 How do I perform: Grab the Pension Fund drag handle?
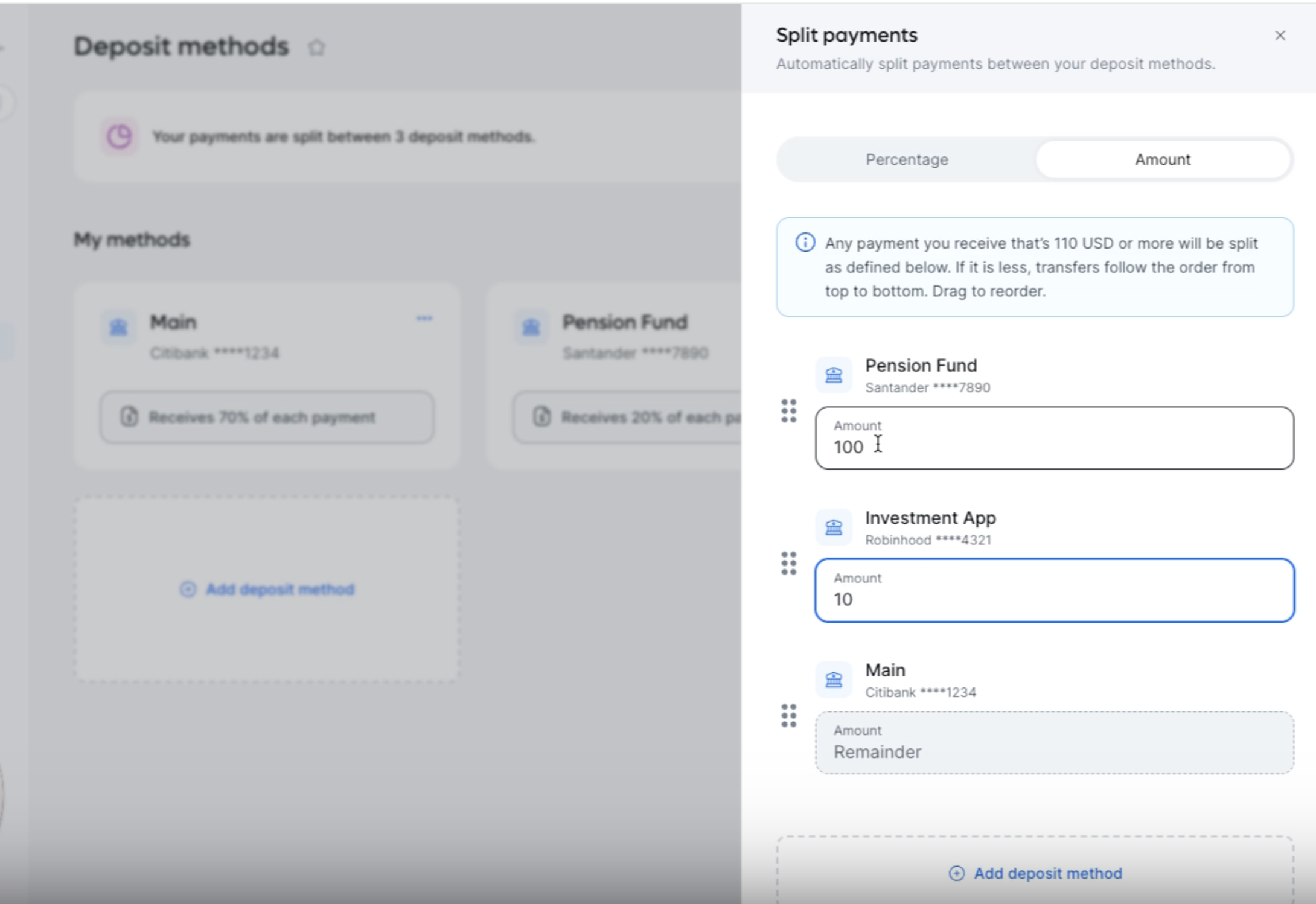point(788,411)
